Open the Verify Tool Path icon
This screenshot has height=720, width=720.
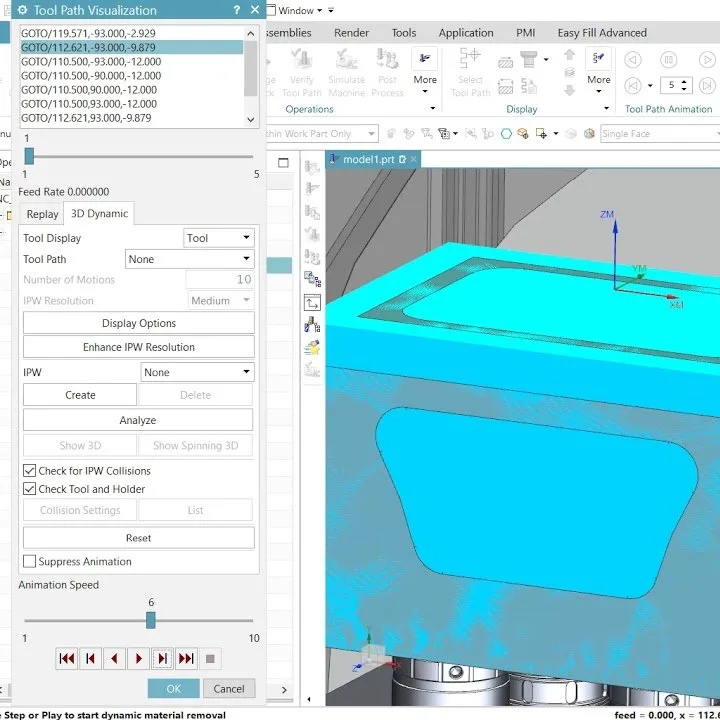pyautogui.click(x=302, y=73)
